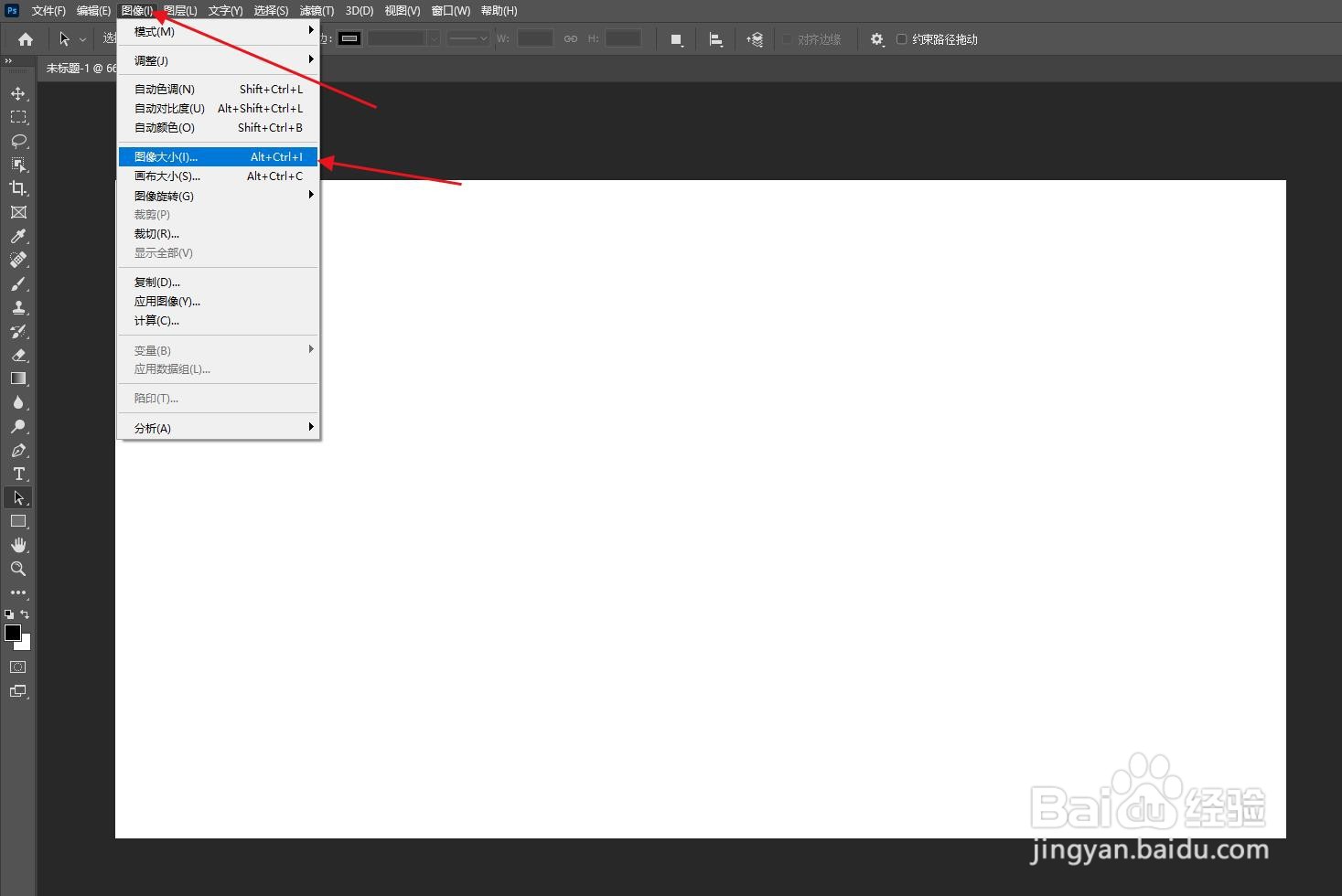Expand the 分析(A) submenu
This screenshot has width=1342, height=896.
[219, 428]
